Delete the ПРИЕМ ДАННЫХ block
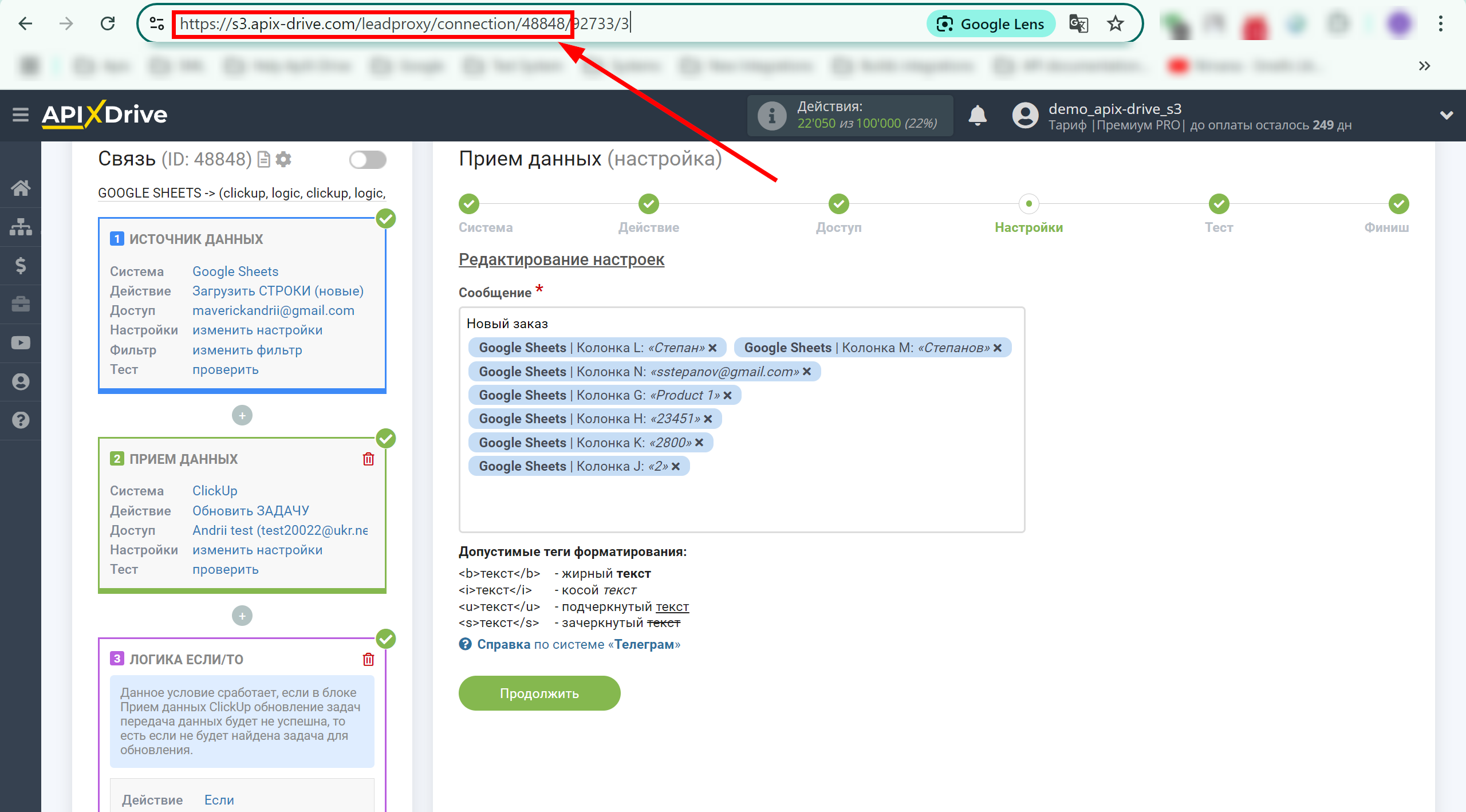Image resolution: width=1466 pixels, height=812 pixels. [368, 459]
